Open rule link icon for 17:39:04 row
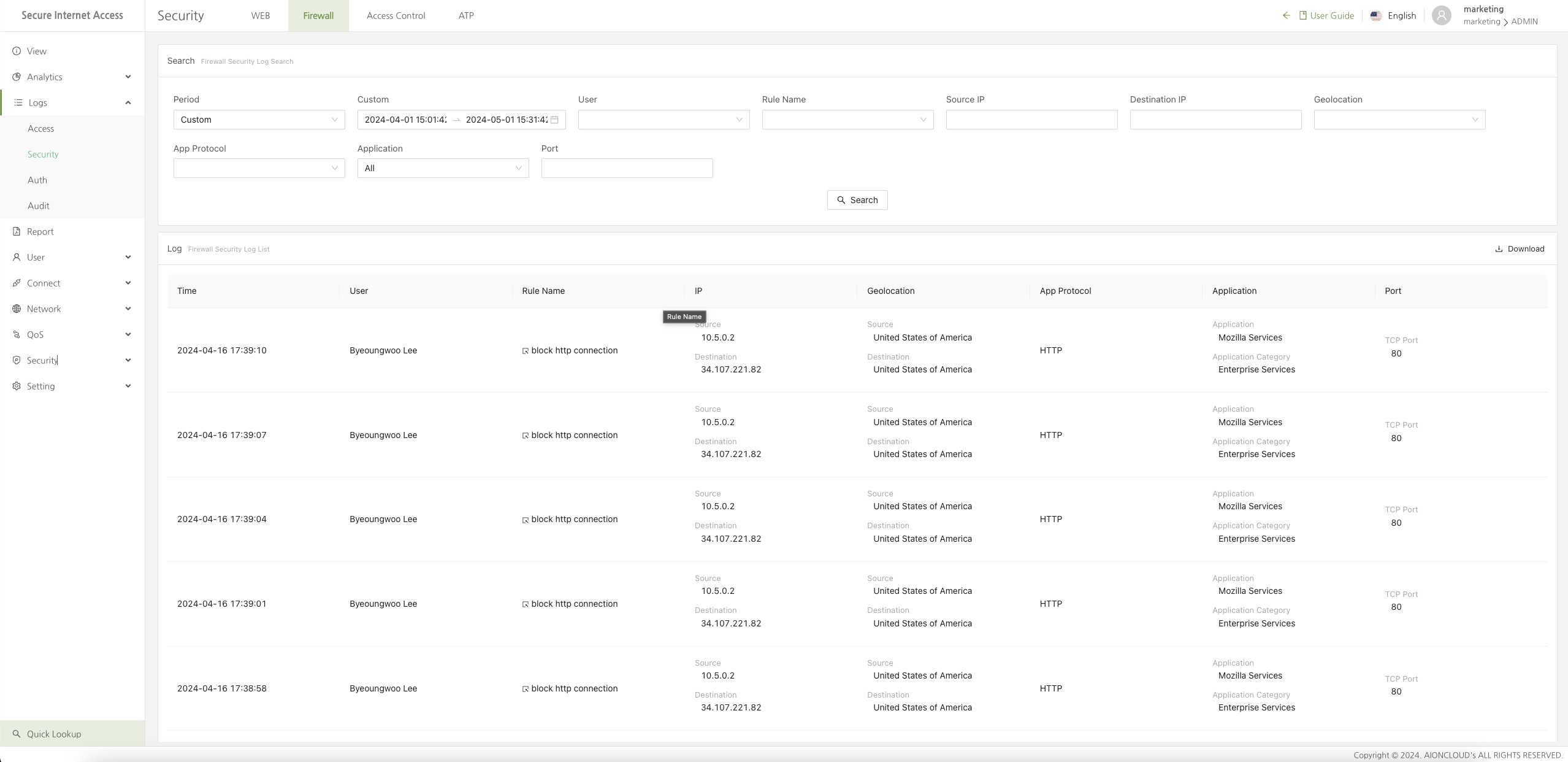The width and height of the screenshot is (1568, 762). [x=526, y=520]
